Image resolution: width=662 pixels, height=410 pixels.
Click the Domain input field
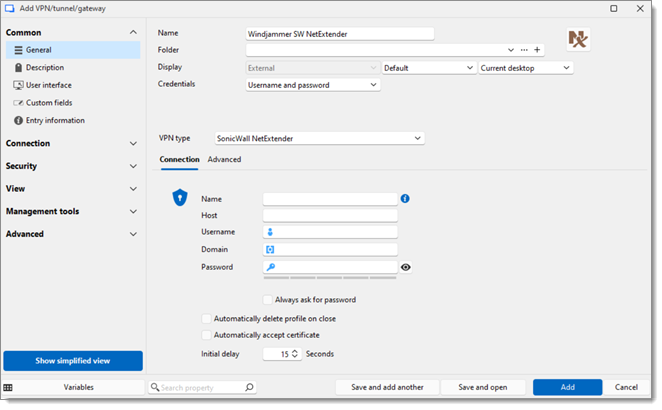[330, 250]
